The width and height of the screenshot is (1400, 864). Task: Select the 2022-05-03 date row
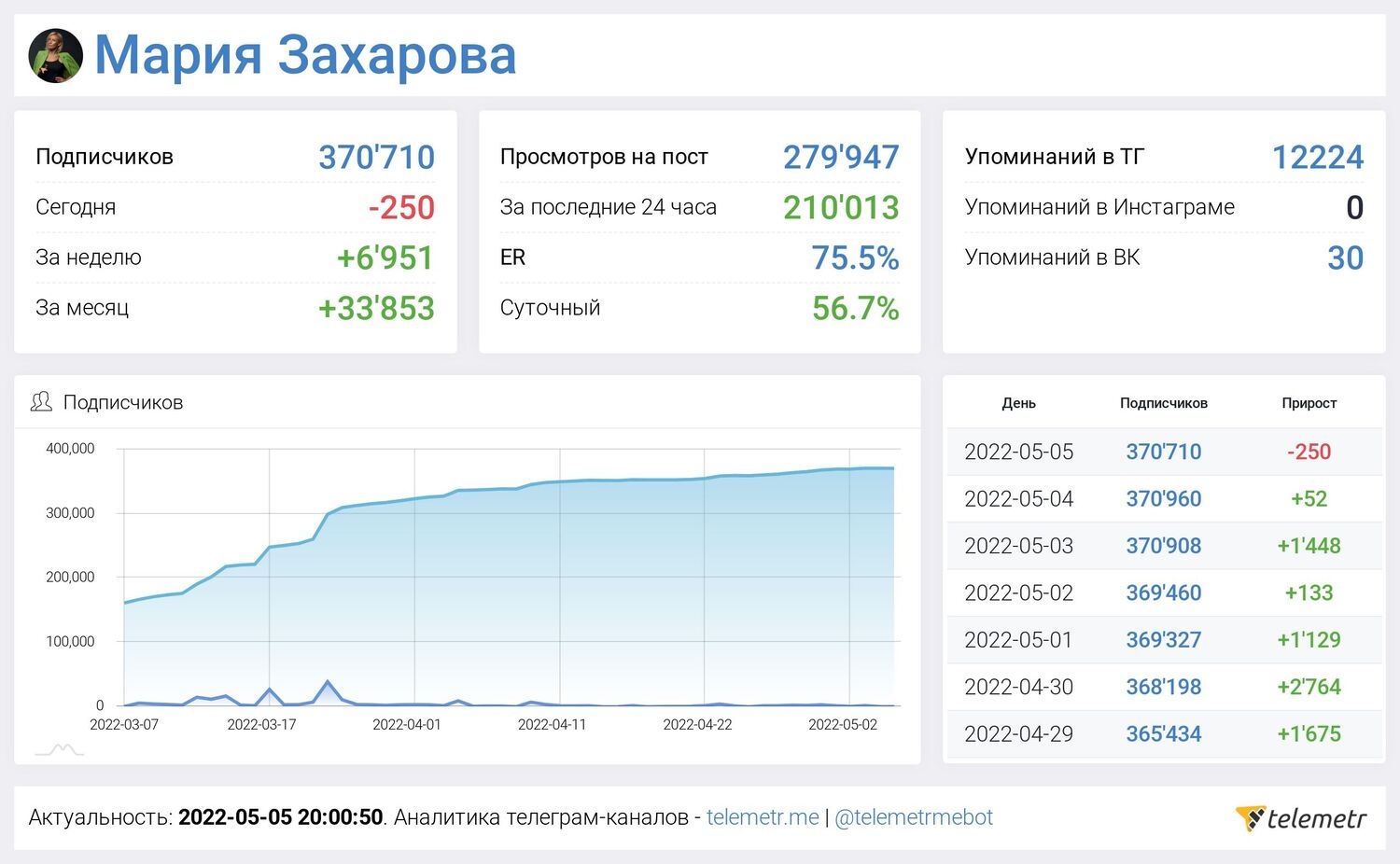(x=1165, y=546)
